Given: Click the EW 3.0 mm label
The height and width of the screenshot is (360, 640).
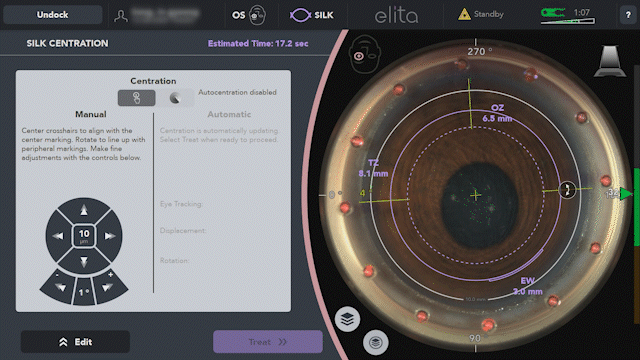Looking at the screenshot, I should point(527,286).
